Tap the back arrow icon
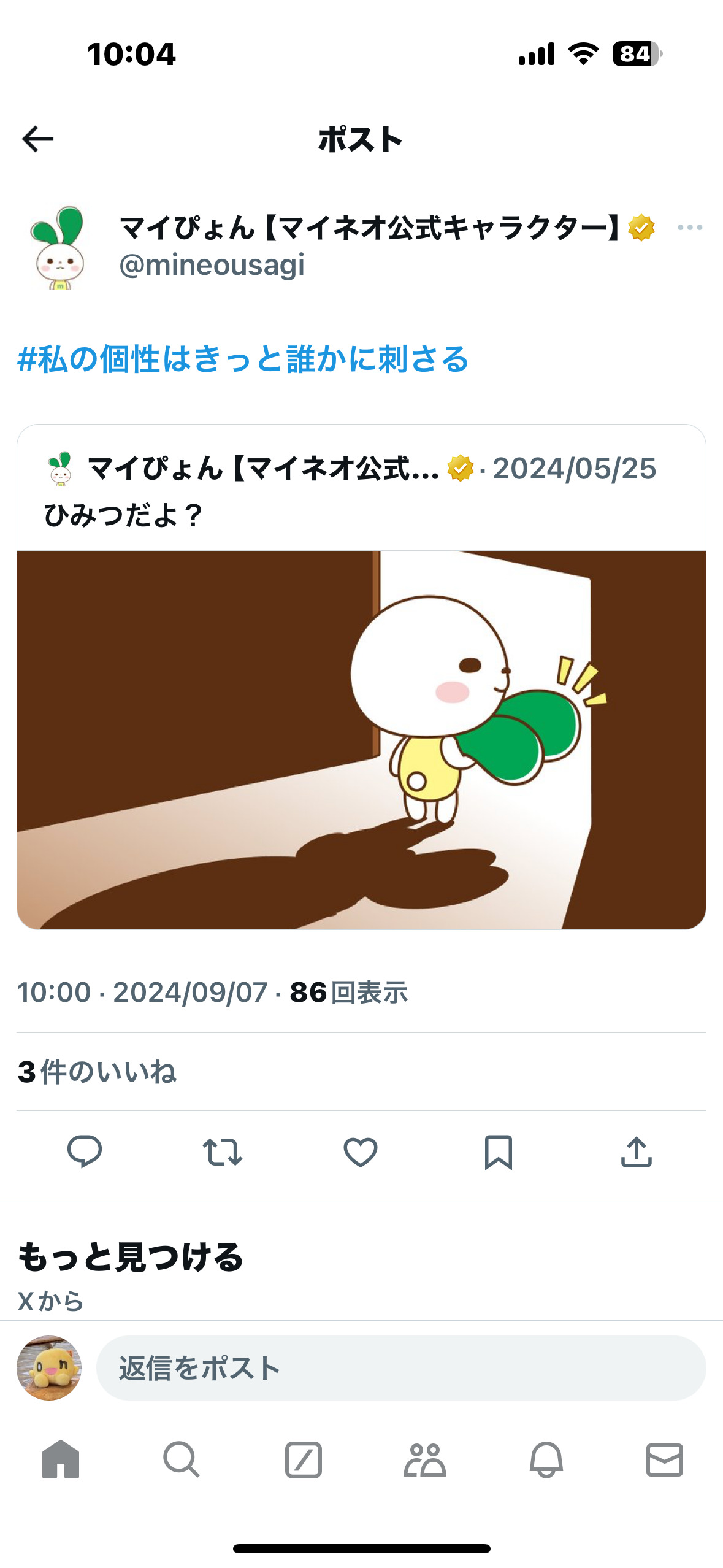723x1568 pixels. point(38,139)
